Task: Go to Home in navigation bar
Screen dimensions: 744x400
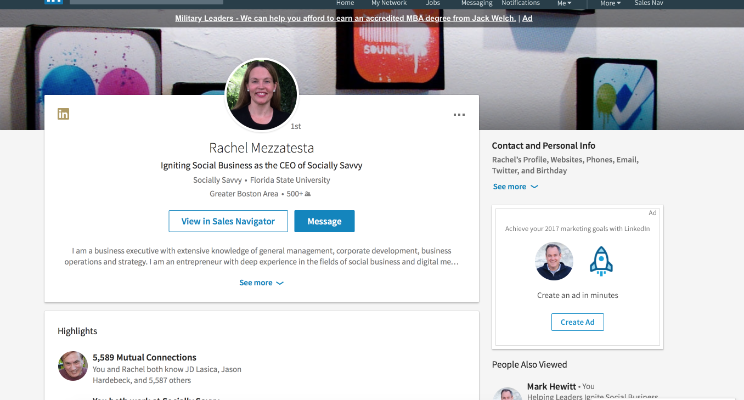Action: pos(345,3)
